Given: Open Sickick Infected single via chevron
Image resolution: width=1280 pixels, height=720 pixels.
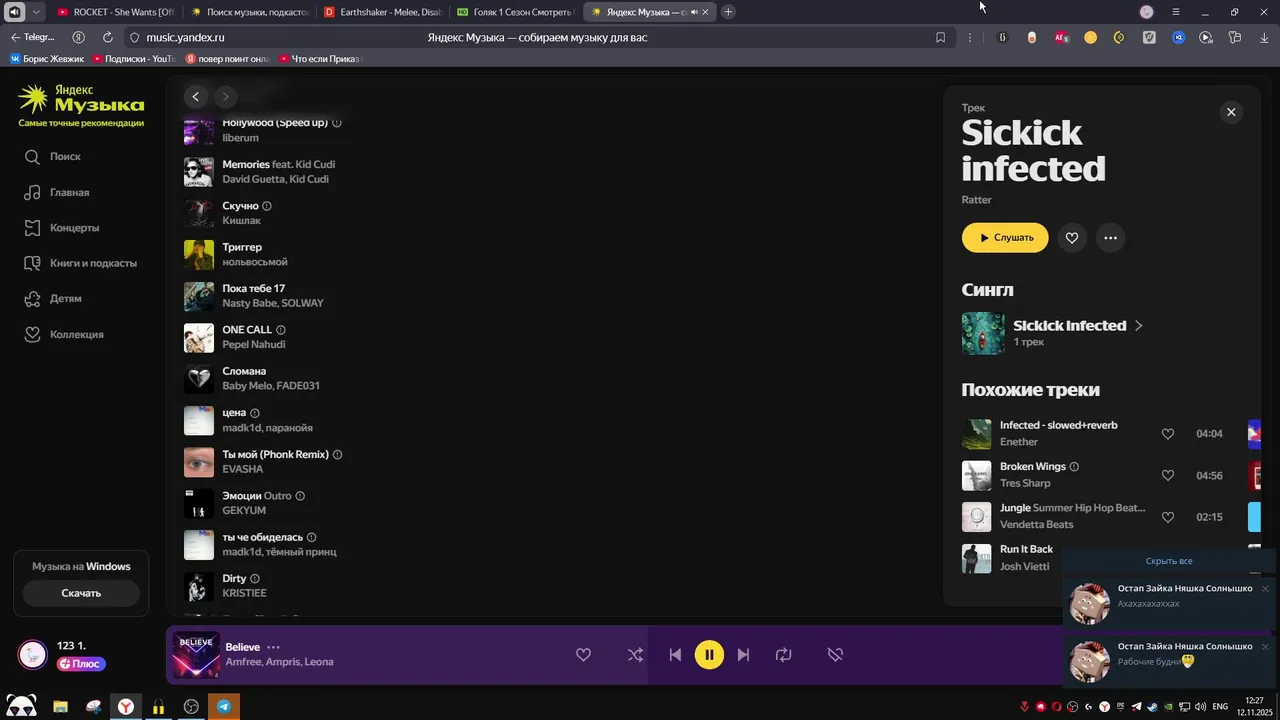Looking at the screenshot, I should [x=1138, y=326].
